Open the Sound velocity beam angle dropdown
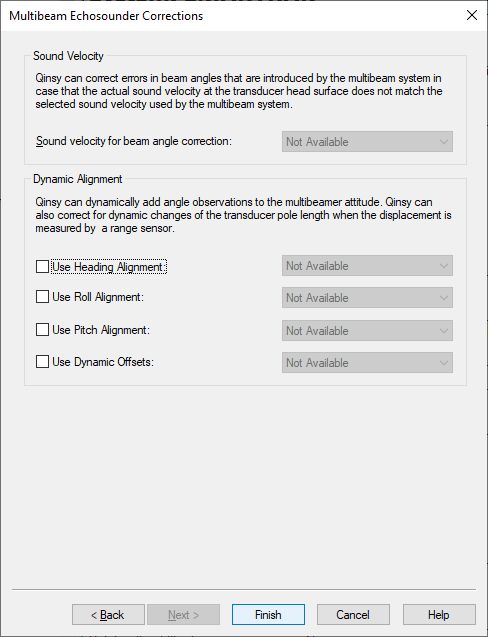Screen dimensions: 488x637 pos(367,142)
